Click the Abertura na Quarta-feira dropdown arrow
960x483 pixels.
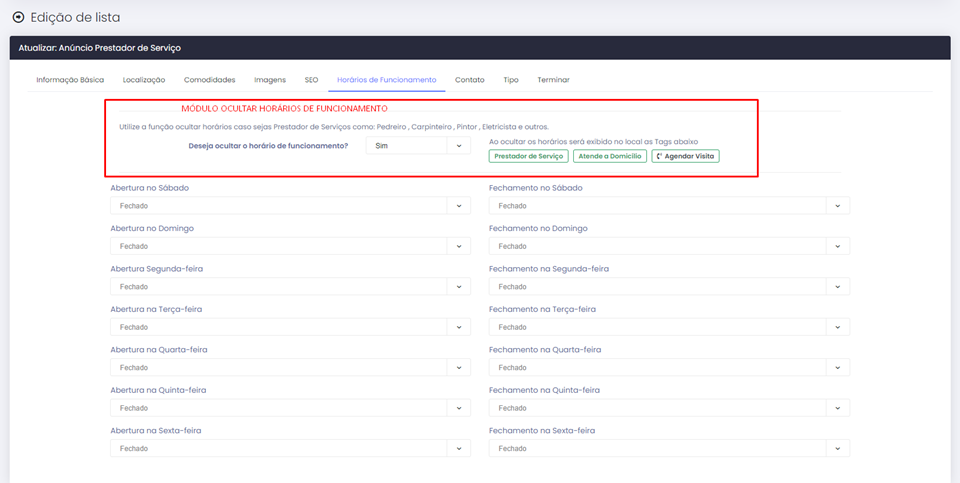tap(459, 368)
